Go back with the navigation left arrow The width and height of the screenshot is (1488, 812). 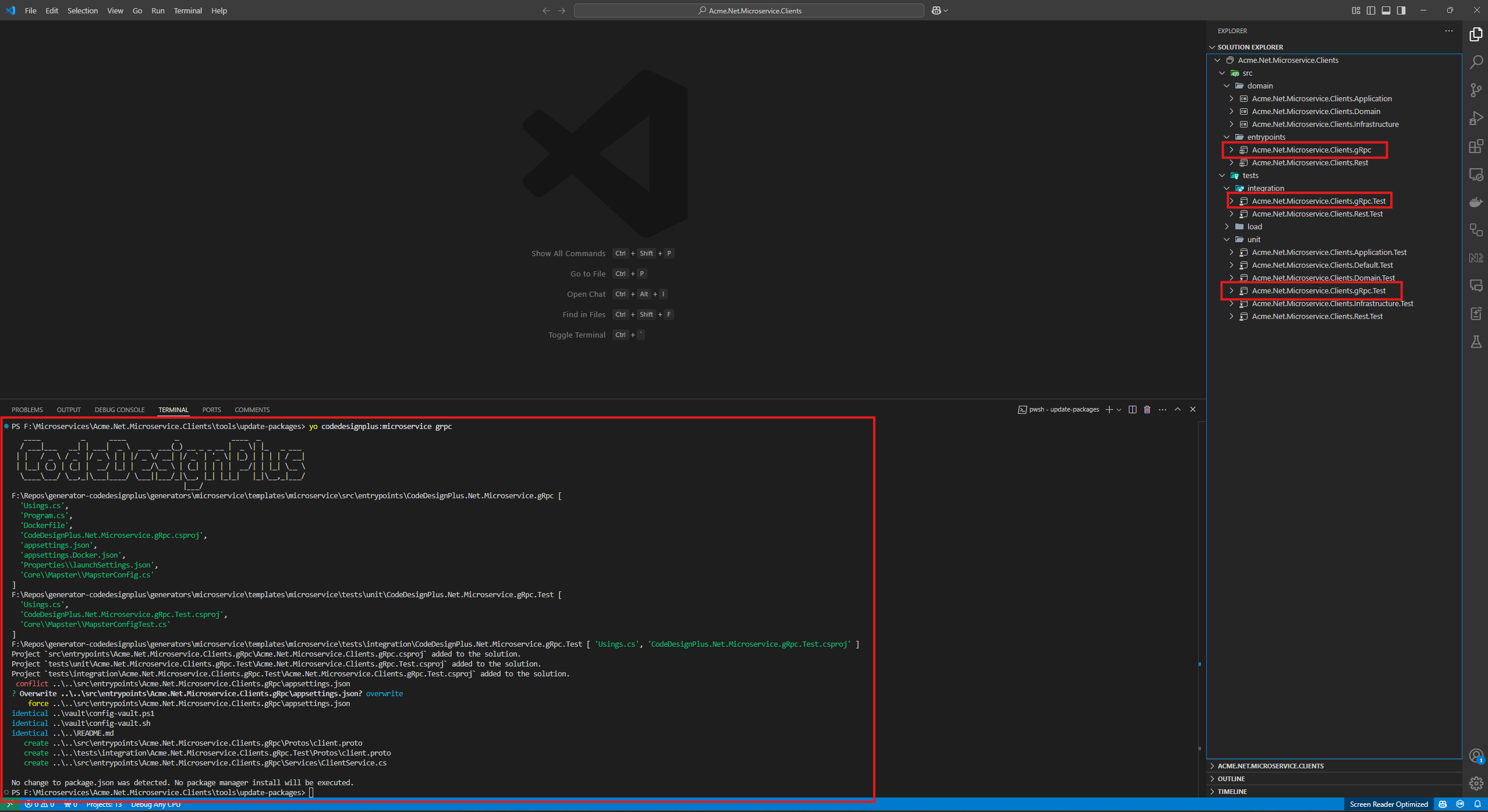pos(546,10)
